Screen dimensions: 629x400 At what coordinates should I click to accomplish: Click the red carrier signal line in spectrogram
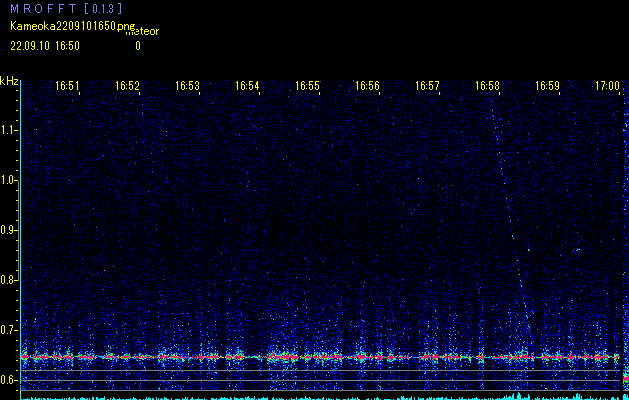(x=321, y=357)
